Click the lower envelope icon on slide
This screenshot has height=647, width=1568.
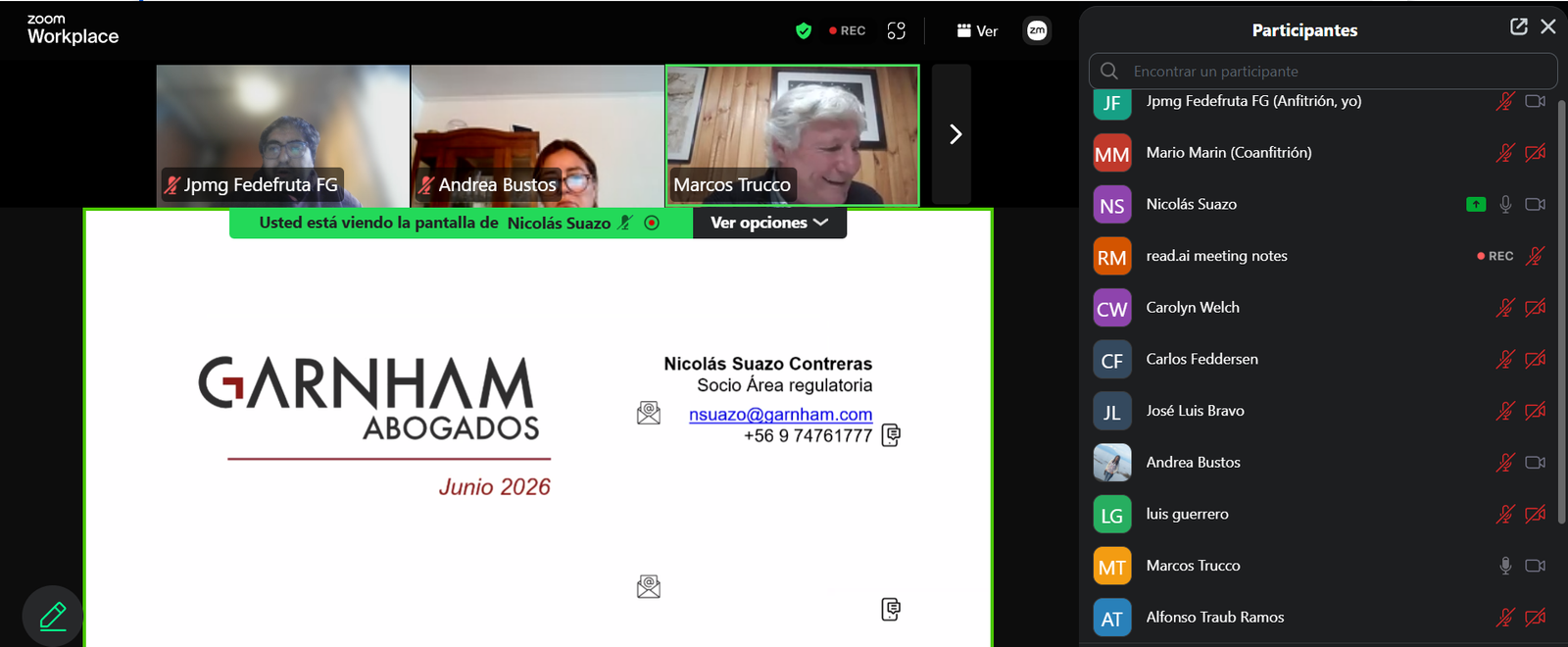(x=649, y=586)
